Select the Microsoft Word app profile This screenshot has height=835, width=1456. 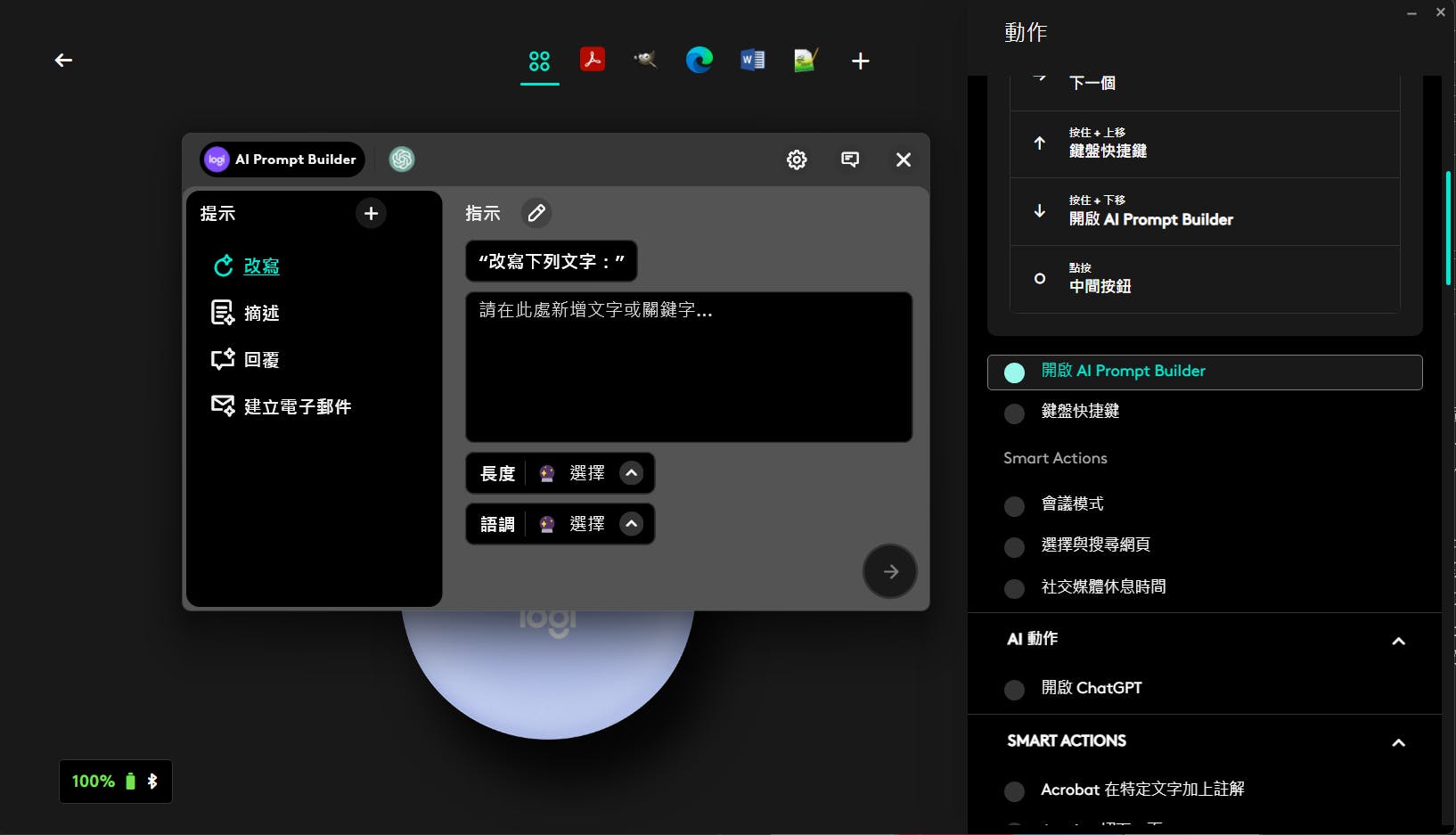click(x=753, y=60)
